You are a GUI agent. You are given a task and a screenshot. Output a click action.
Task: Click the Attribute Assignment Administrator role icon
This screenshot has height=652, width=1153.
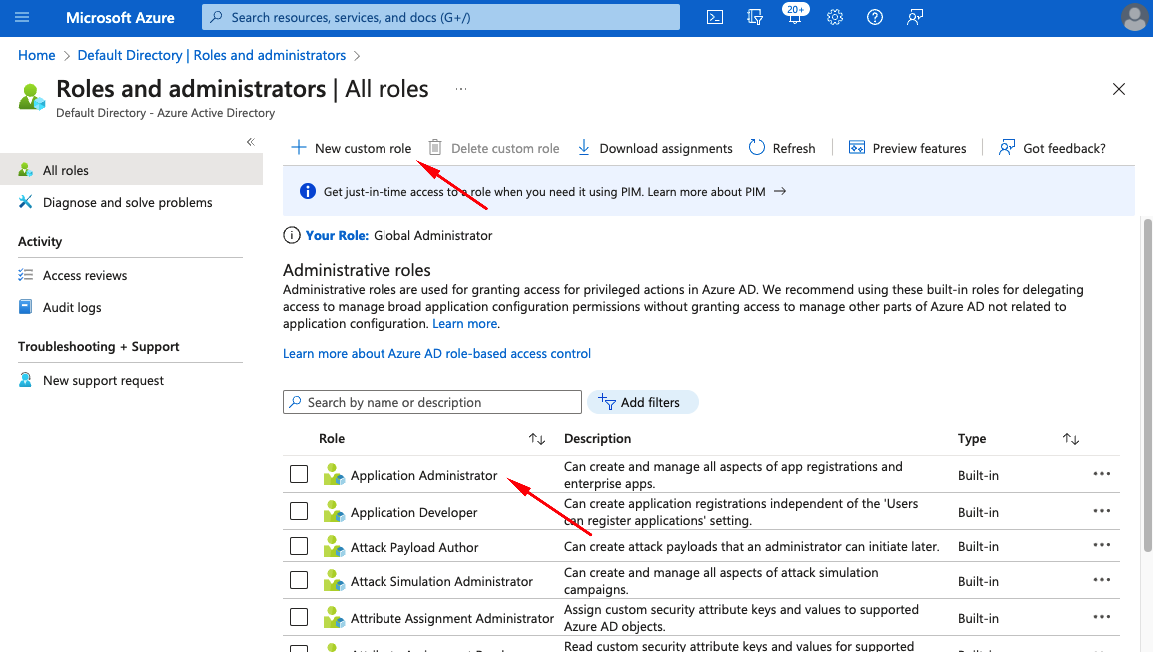(x=334, y=617)
